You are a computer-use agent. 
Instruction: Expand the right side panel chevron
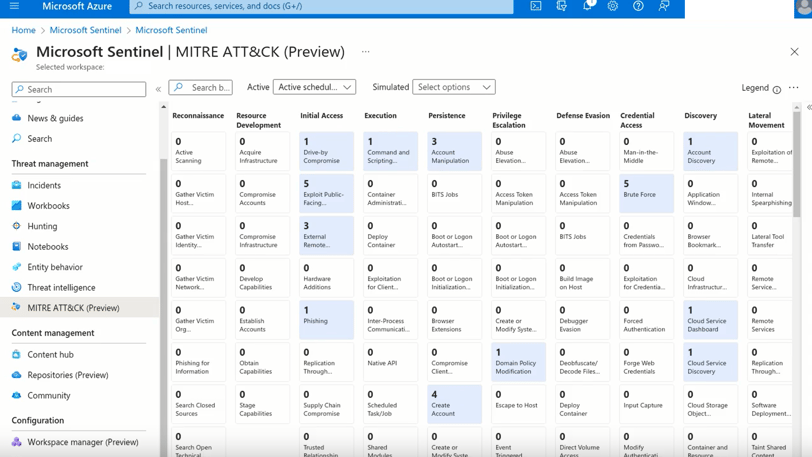click(809, 107)
